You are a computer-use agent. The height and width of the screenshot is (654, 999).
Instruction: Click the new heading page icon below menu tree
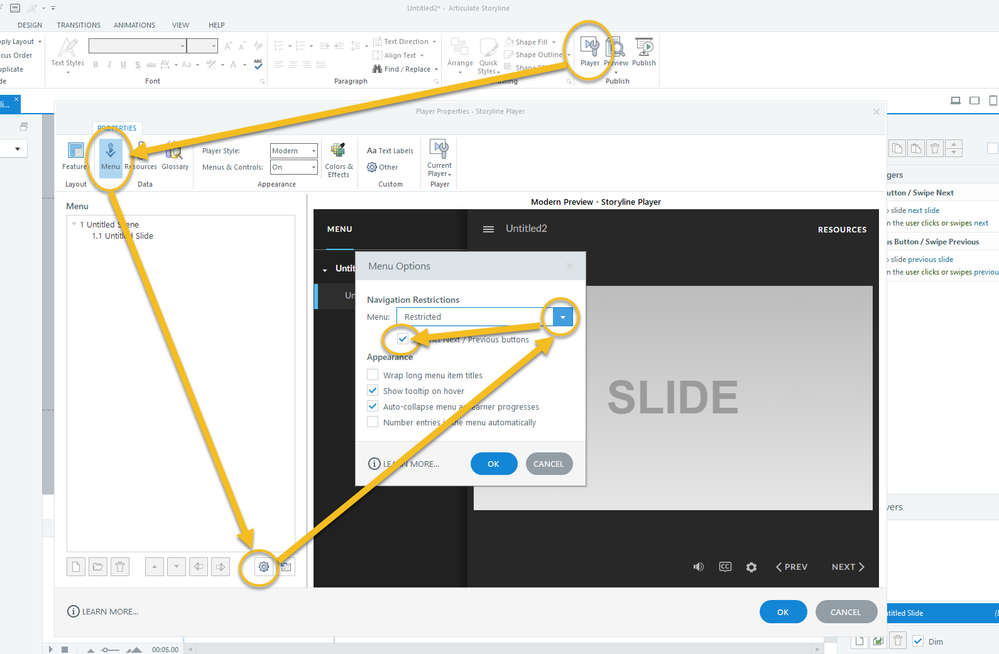pos(76,567)
